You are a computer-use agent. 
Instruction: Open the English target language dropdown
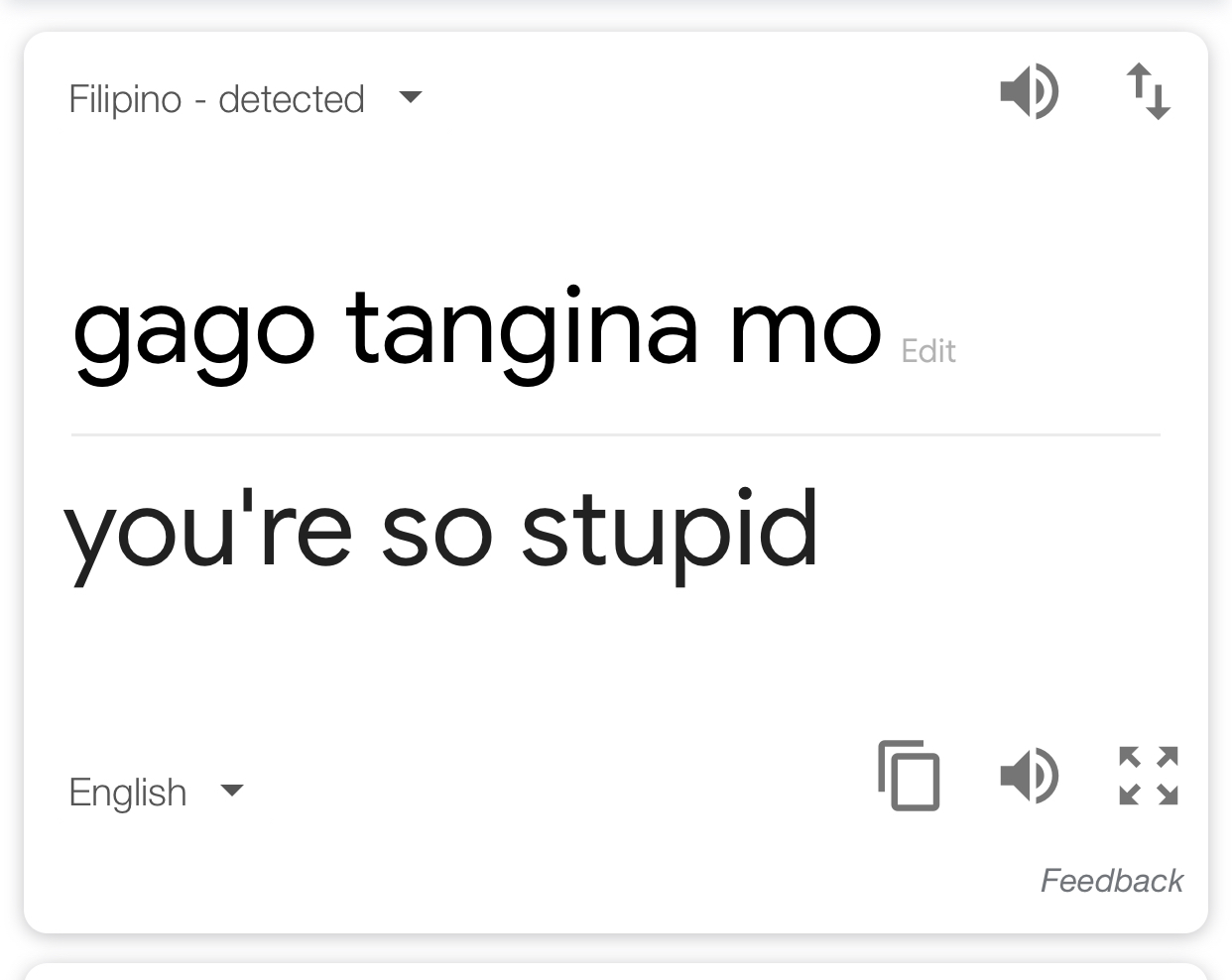pos(156,792)
